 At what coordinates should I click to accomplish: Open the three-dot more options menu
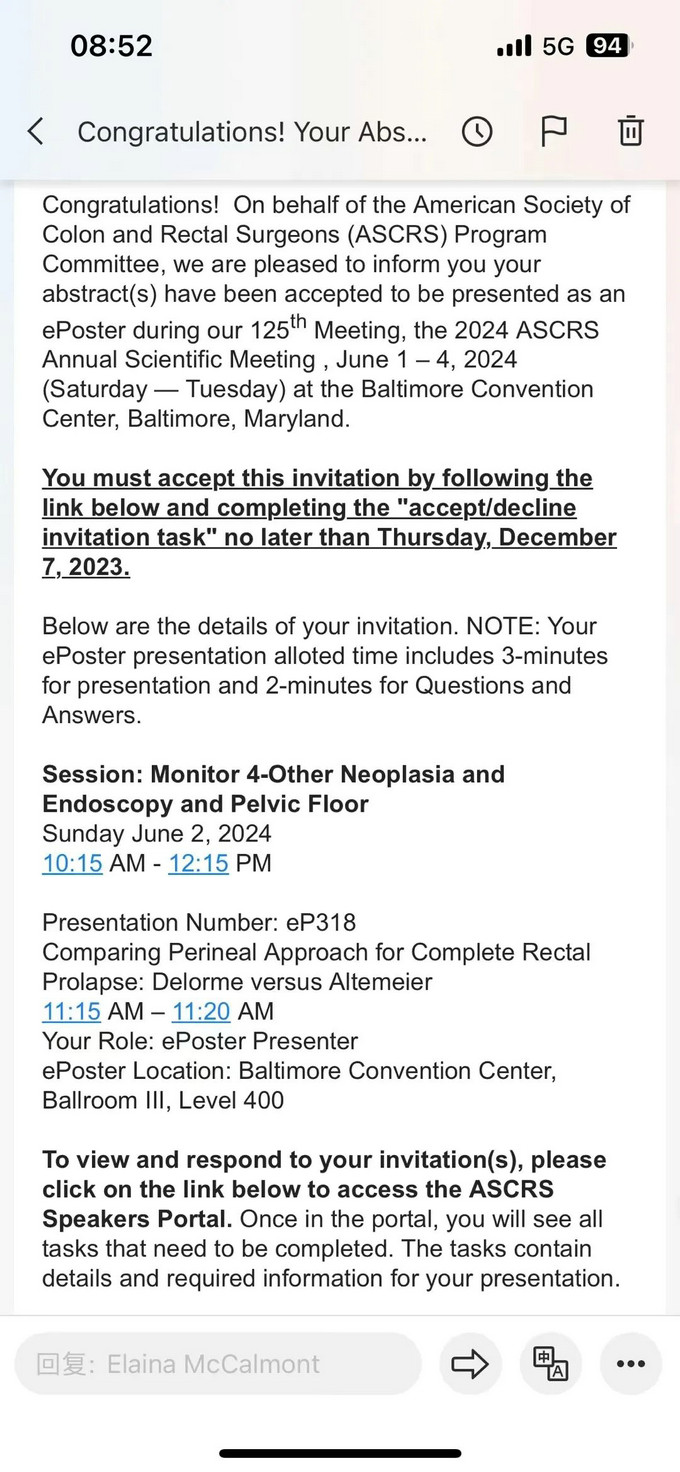pos(630,1364)
